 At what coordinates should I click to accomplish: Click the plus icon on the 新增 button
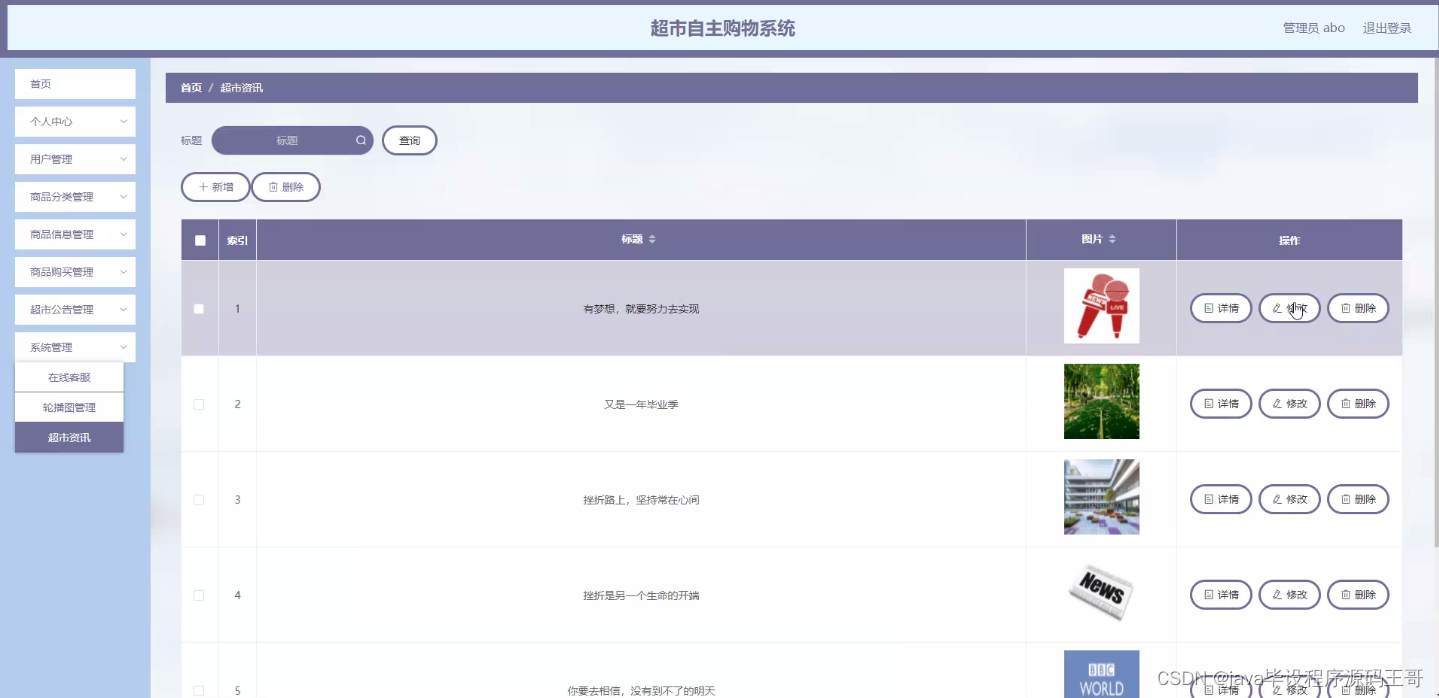click(x=203, y=186)
